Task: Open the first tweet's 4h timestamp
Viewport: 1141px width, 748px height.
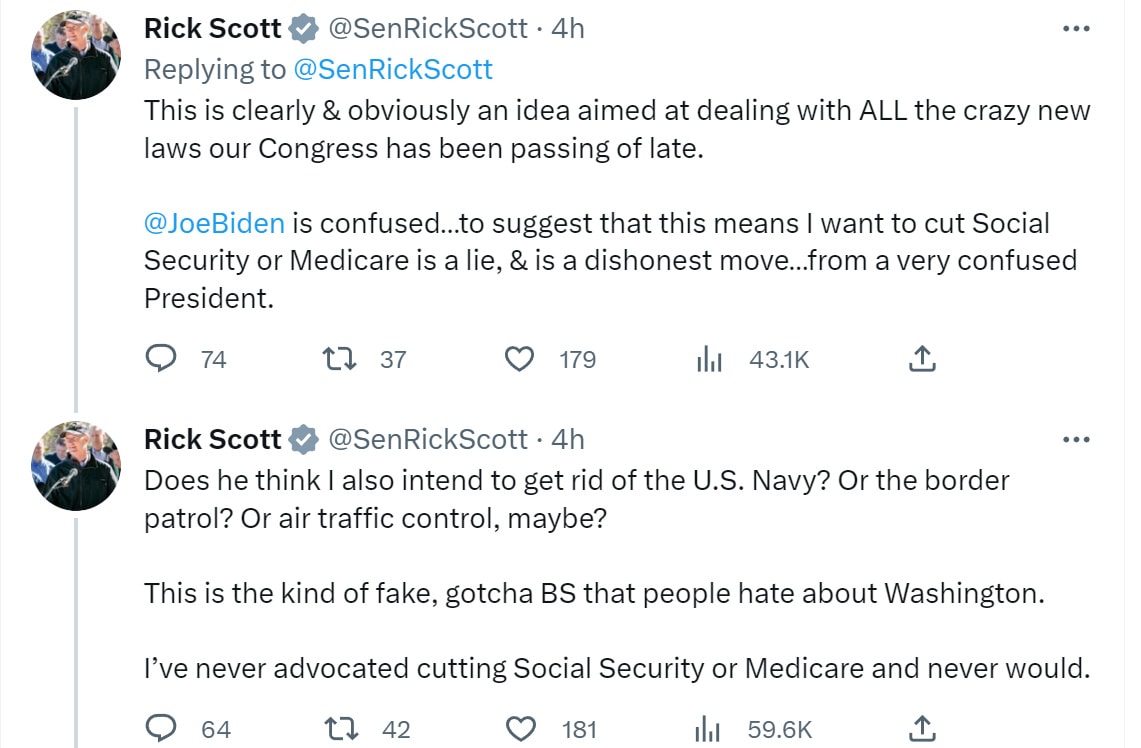Action: click(x=568, y=29)
